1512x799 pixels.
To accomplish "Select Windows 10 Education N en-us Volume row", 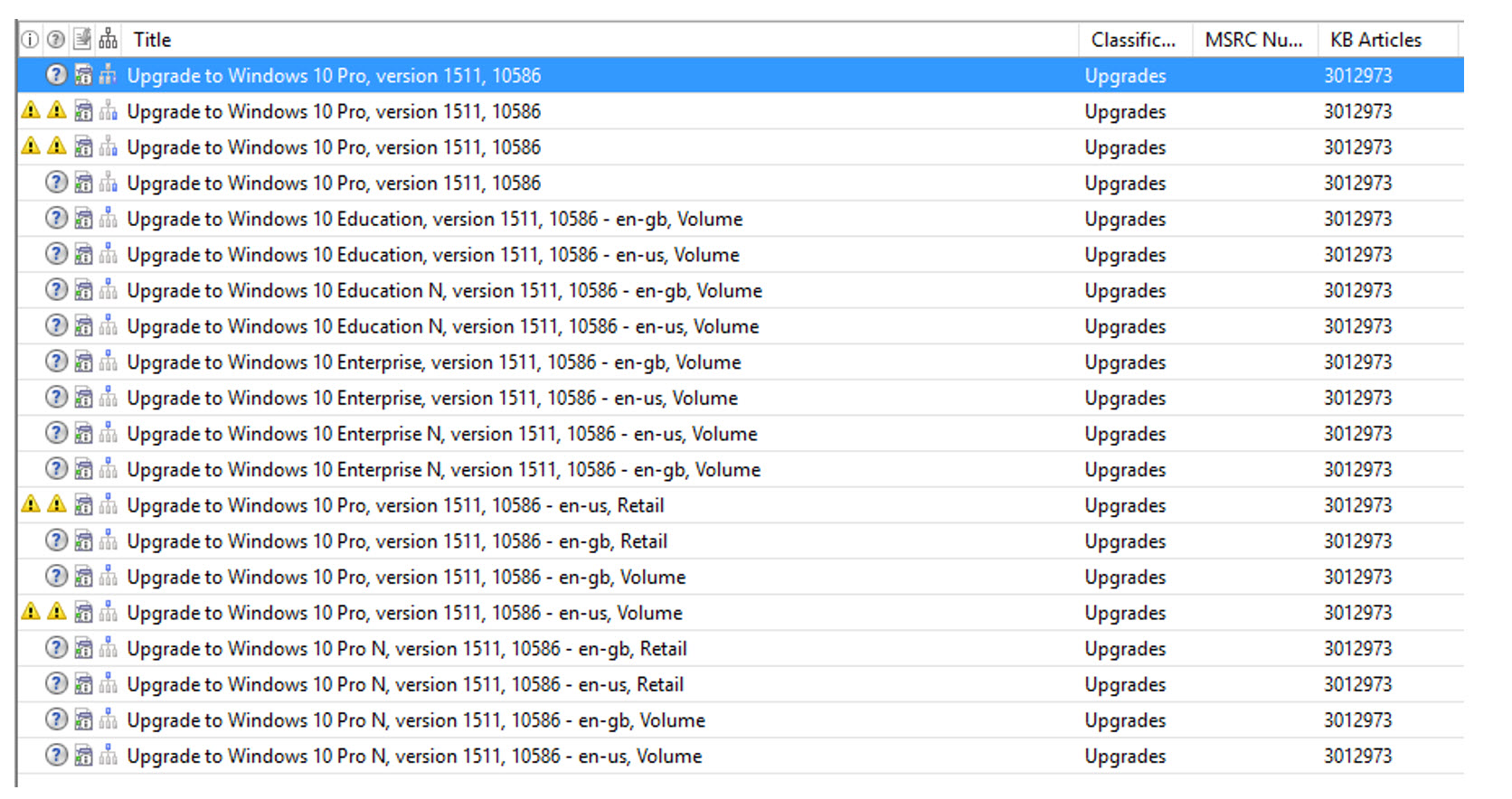I will point(442,326).
